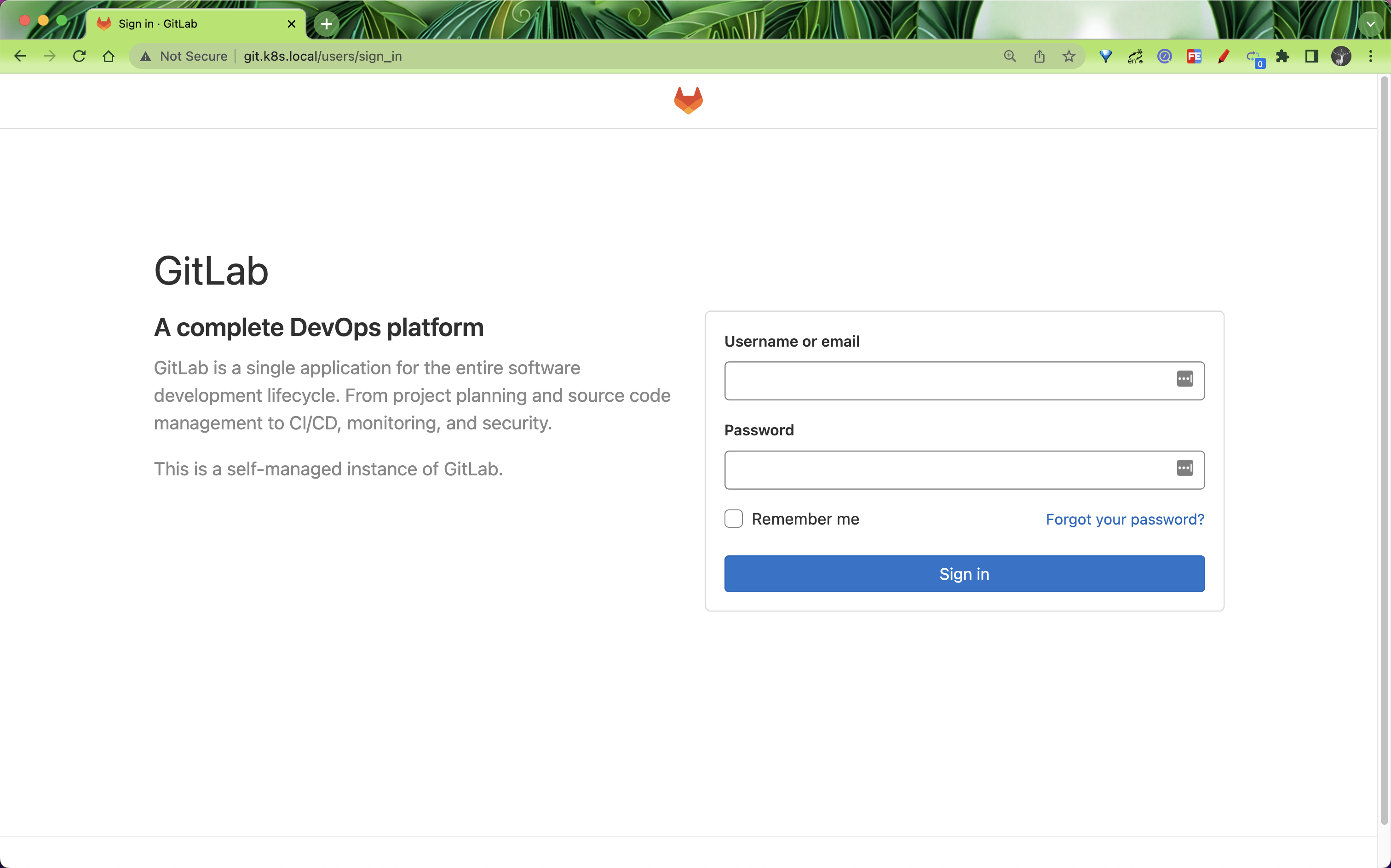Click the blue circular extension icon
Image resolution: width=1391 pixels, height=868 pixels.
1164,56
